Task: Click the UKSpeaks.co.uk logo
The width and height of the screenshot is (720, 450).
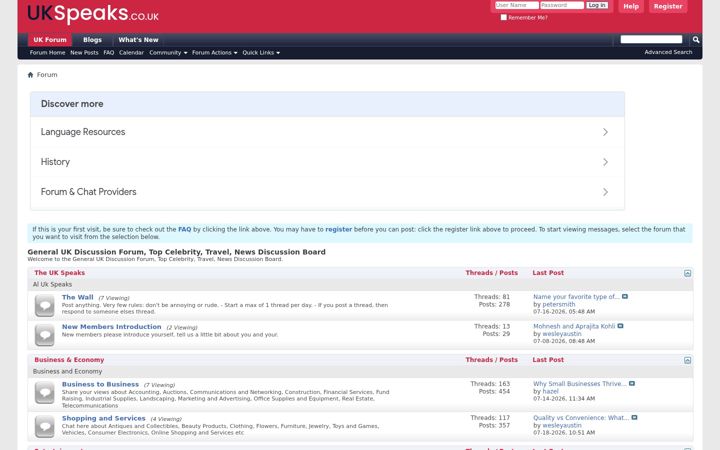Action: point(93,14)
